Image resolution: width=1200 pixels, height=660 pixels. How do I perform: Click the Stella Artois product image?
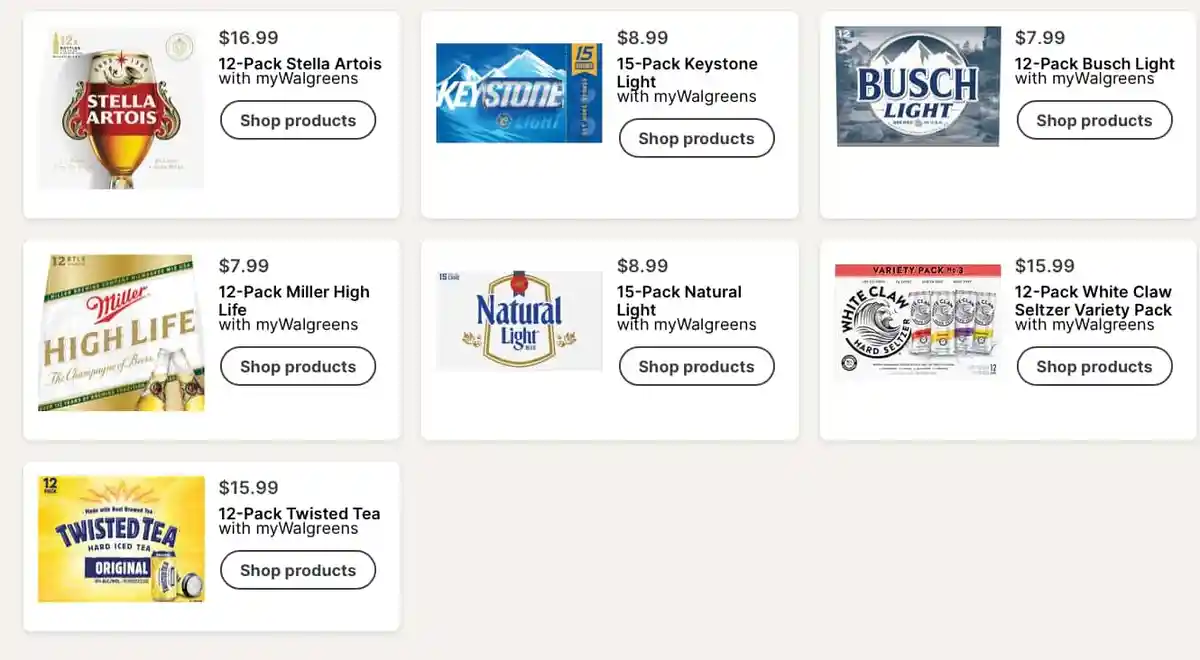121,108
